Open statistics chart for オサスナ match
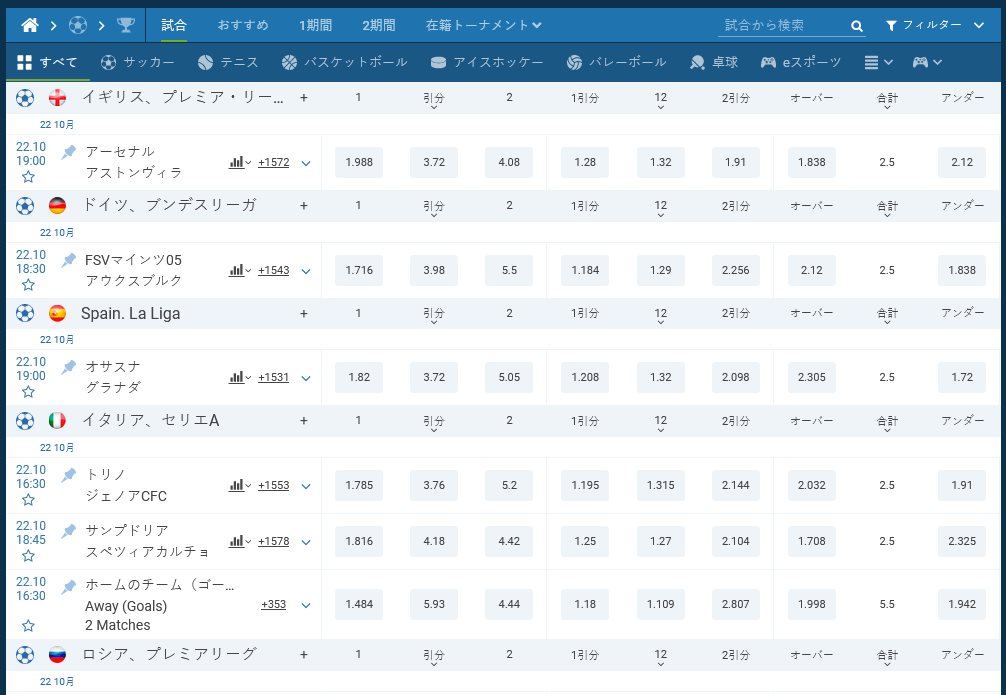The image size is (1006, 695). click(x=239, y=377)
